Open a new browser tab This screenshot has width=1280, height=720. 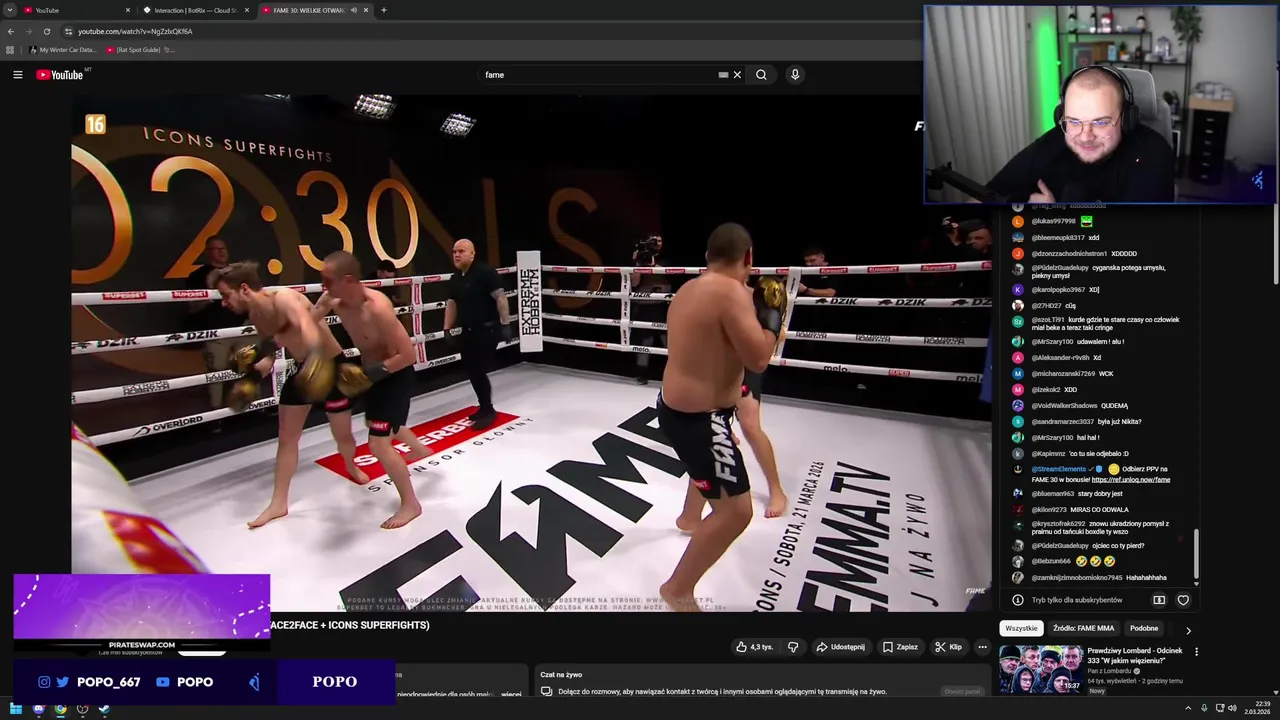[x=384, y=10]
